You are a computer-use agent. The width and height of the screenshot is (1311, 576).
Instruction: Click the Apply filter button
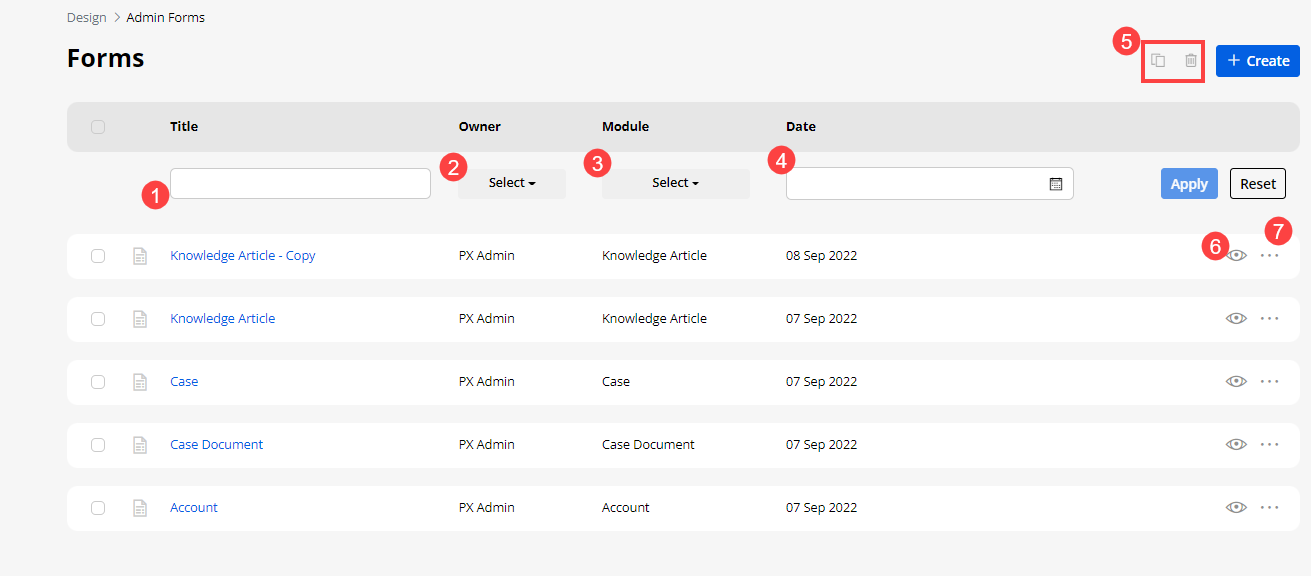click(1188, 184)
